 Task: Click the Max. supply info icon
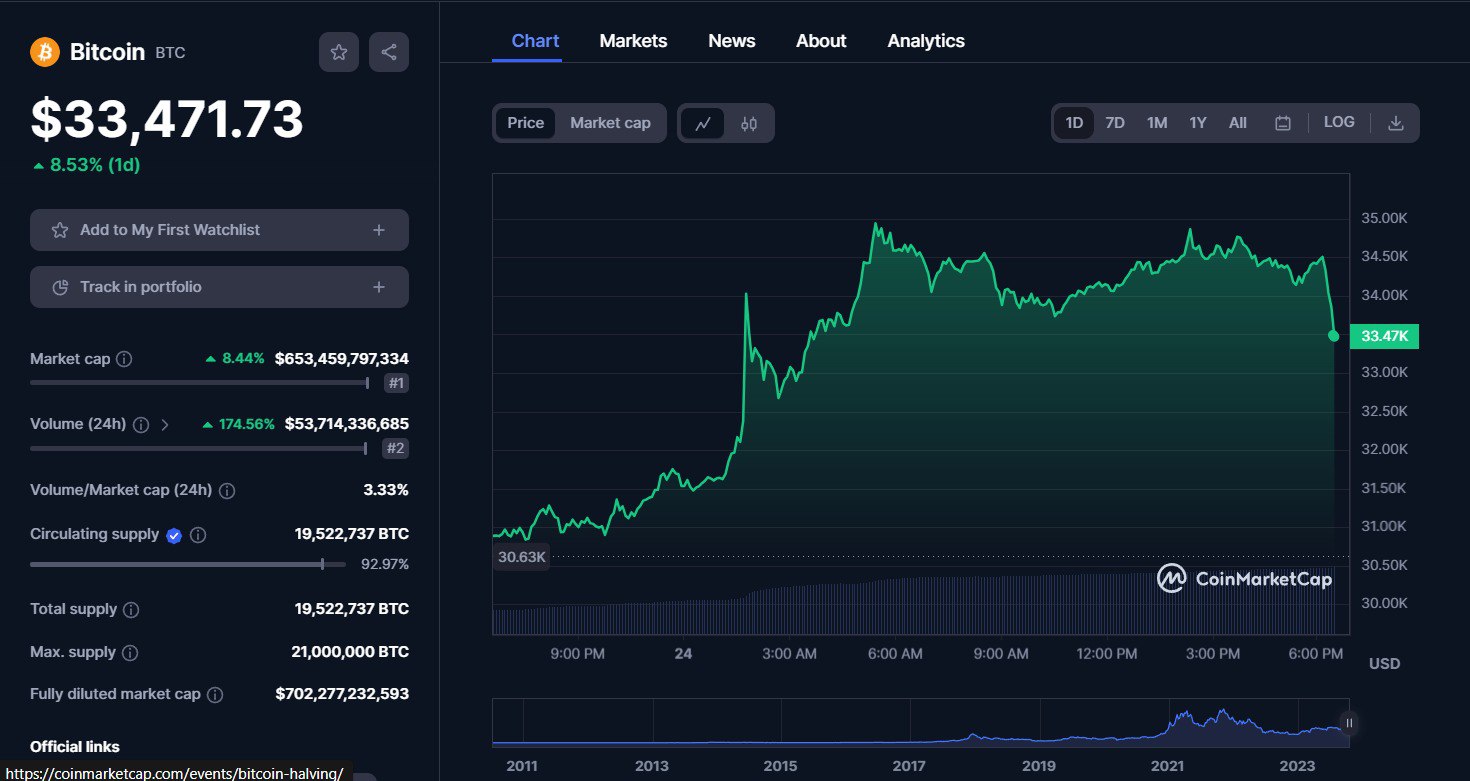(130, 653)
